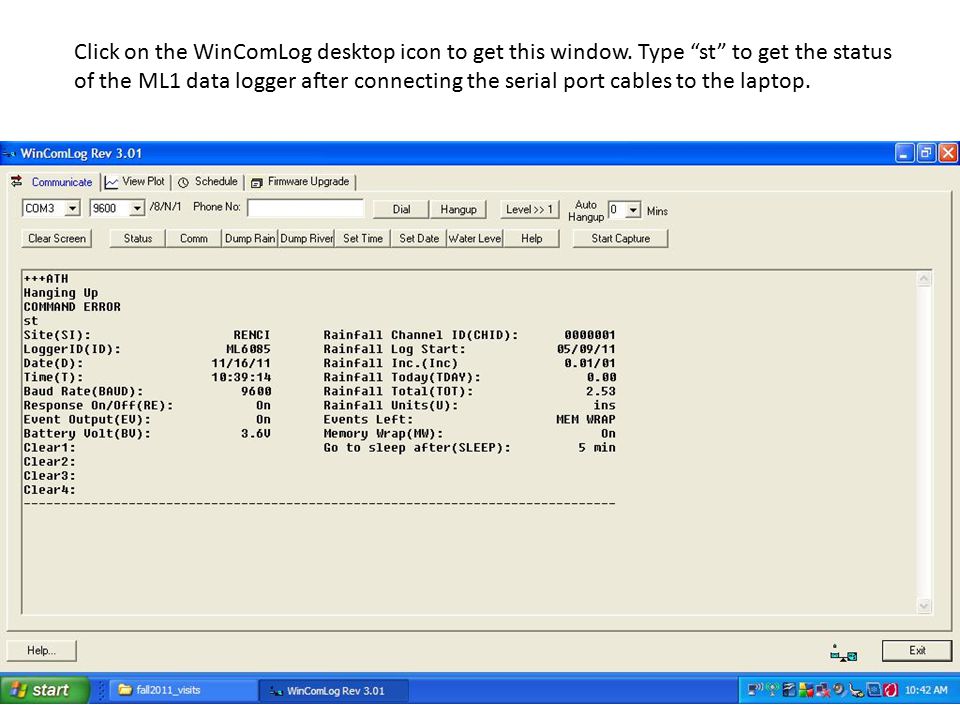This screenshot has width=960, height=720.
Task: Click the Comm button
Action: (193, 239)
